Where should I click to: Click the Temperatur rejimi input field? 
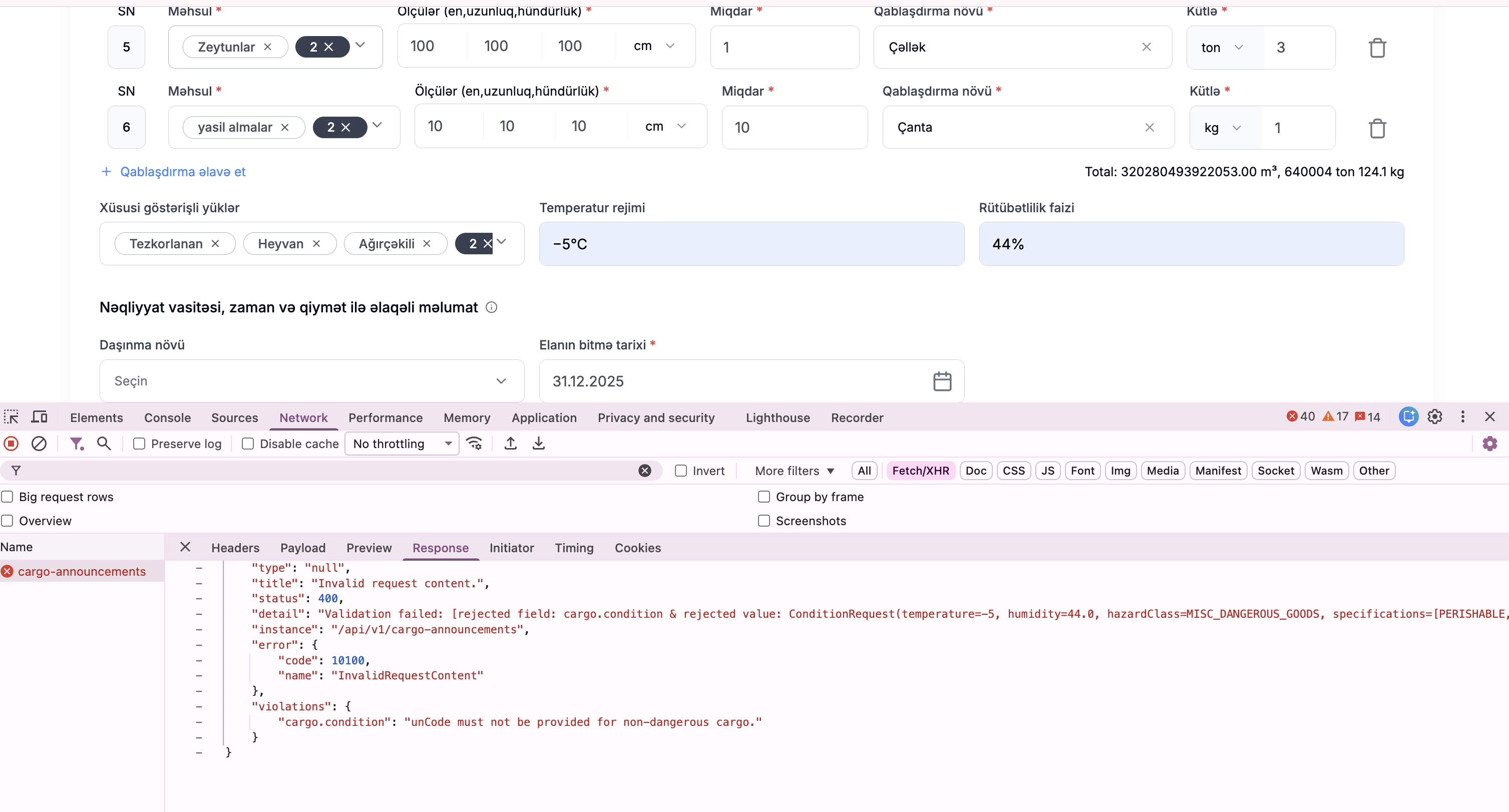[751, 244]
